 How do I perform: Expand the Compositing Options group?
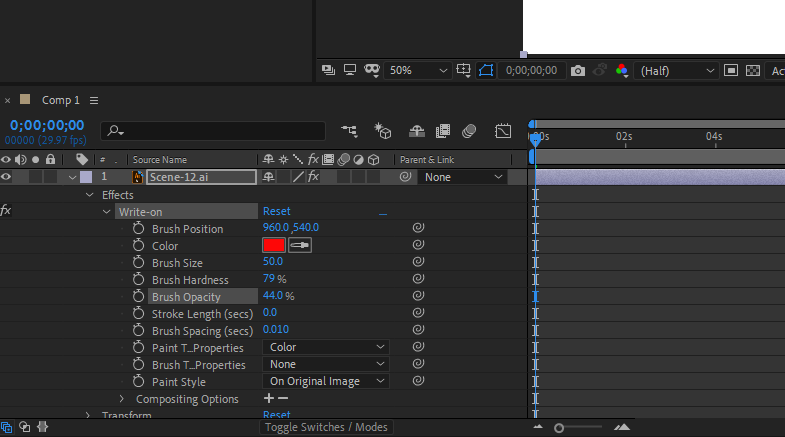tap(122, 399)
